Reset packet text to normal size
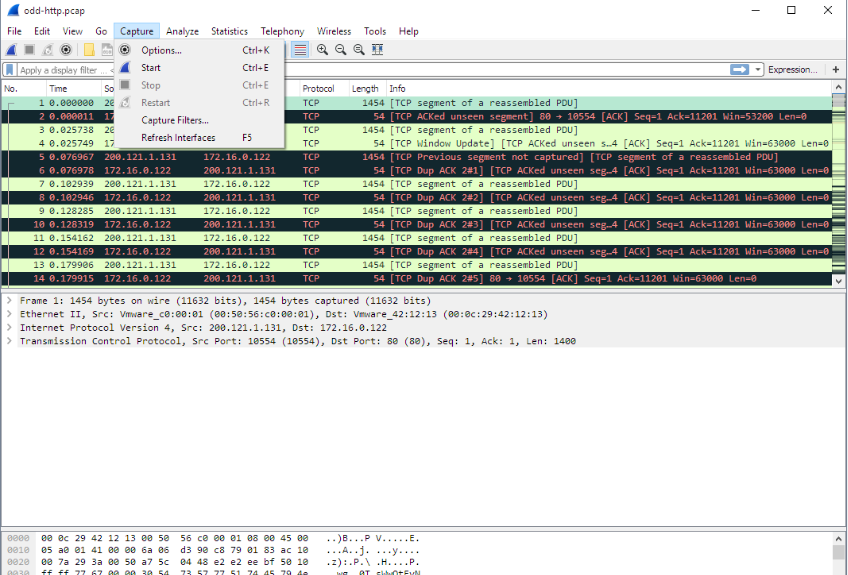 359,50
